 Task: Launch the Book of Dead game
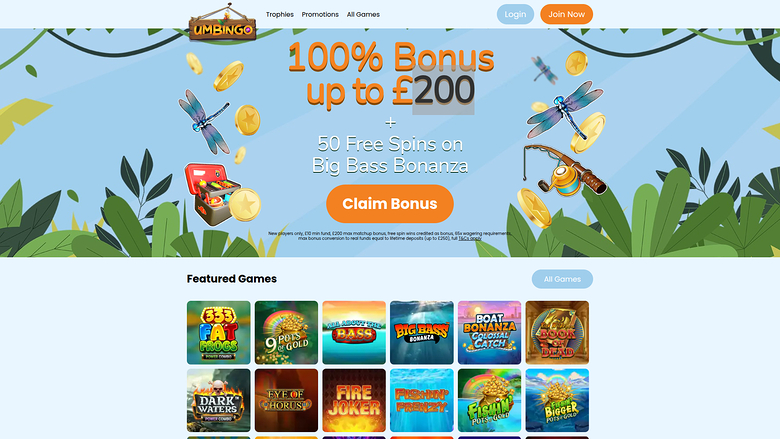[x=557, y=333]
